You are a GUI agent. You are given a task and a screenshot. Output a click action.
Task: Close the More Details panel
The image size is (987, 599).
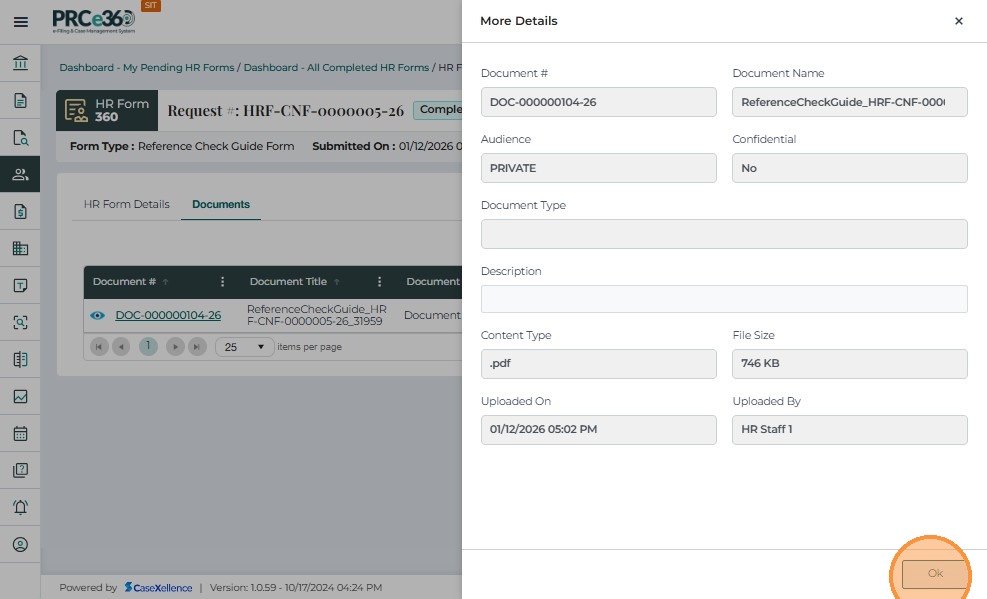pyautogui.click(x=959, y=21)
